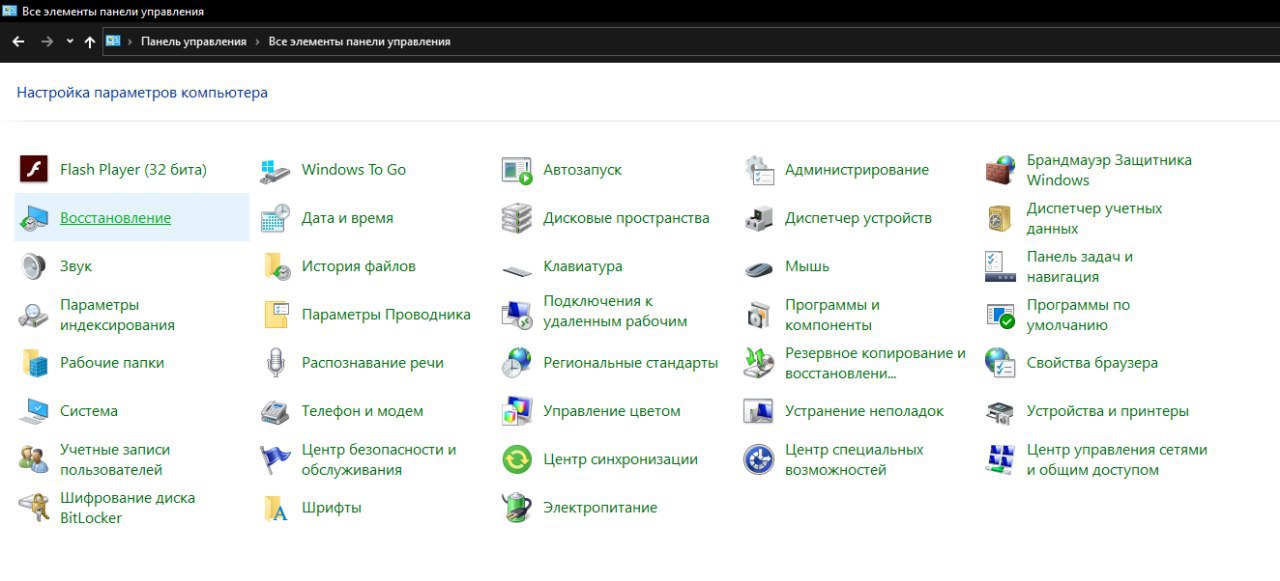Viewport: 1280px width, 581px height.
Task: Open the Устройства и принтеры icon
Action: 1001,411
